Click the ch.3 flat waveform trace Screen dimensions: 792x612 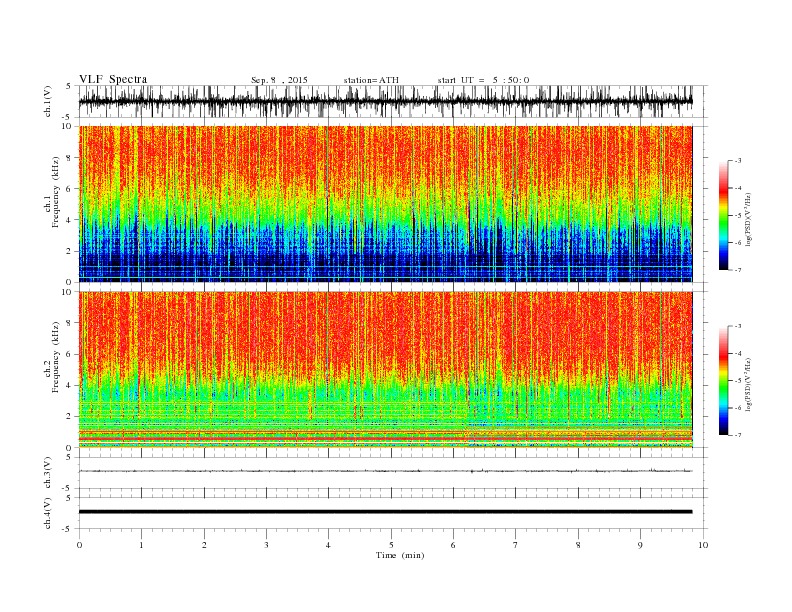385,471
